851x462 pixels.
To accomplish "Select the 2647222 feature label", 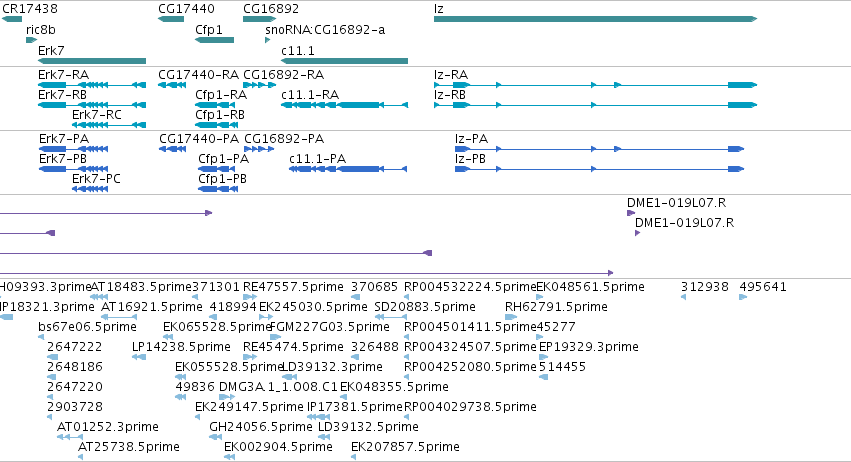I will click(75, 347).
